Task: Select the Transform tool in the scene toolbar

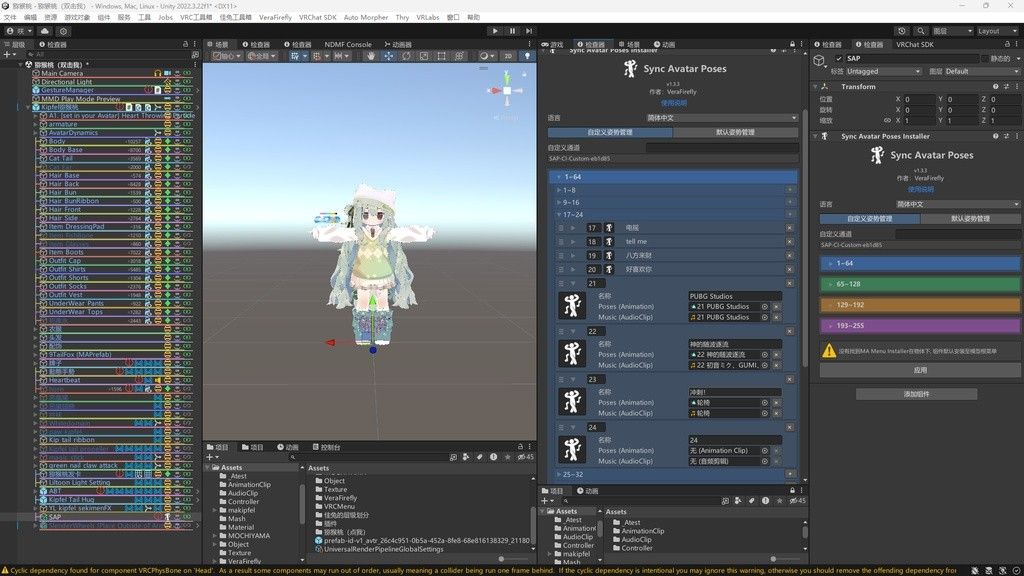Action: coord(459,56)
